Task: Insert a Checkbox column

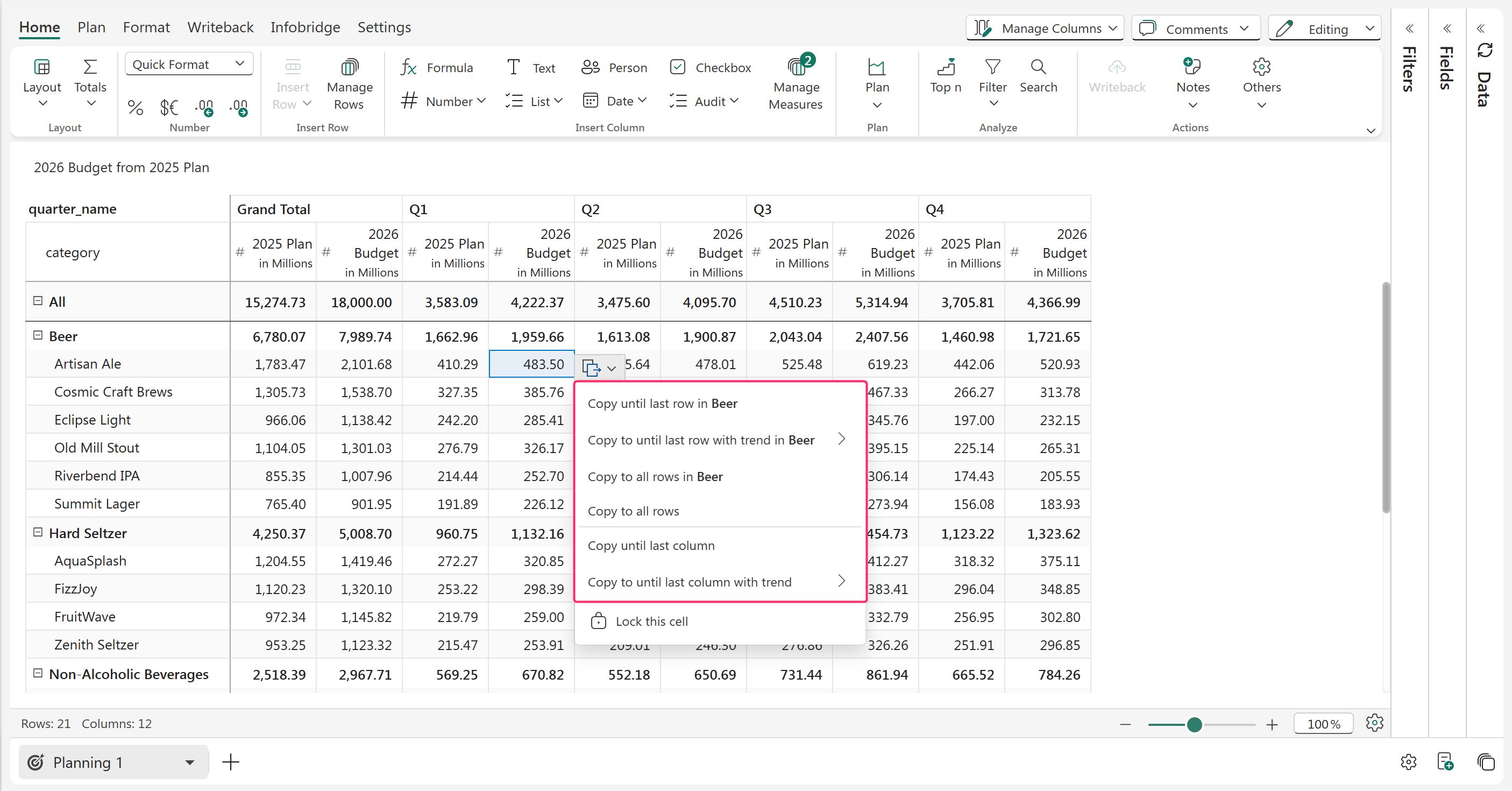Action: pyautogui.click(x=678, y=68)
